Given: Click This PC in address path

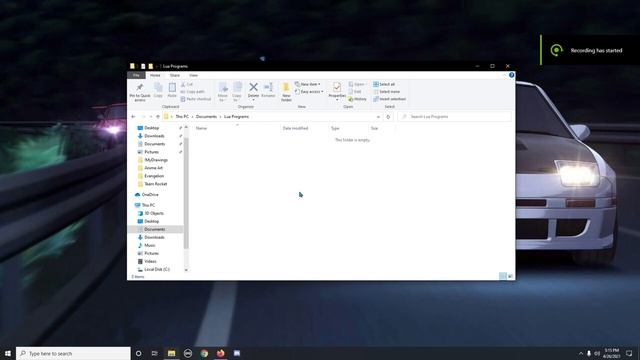Looking at the screenshot, I should [182, 117].
